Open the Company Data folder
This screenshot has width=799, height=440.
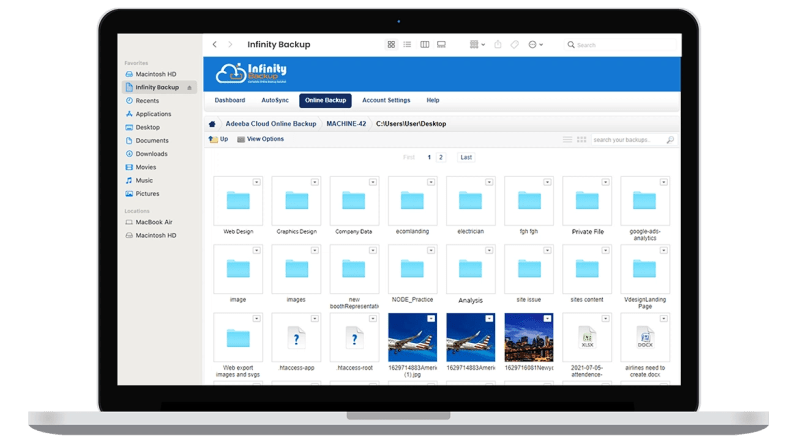pyautogui.click(x=354, y=201)
